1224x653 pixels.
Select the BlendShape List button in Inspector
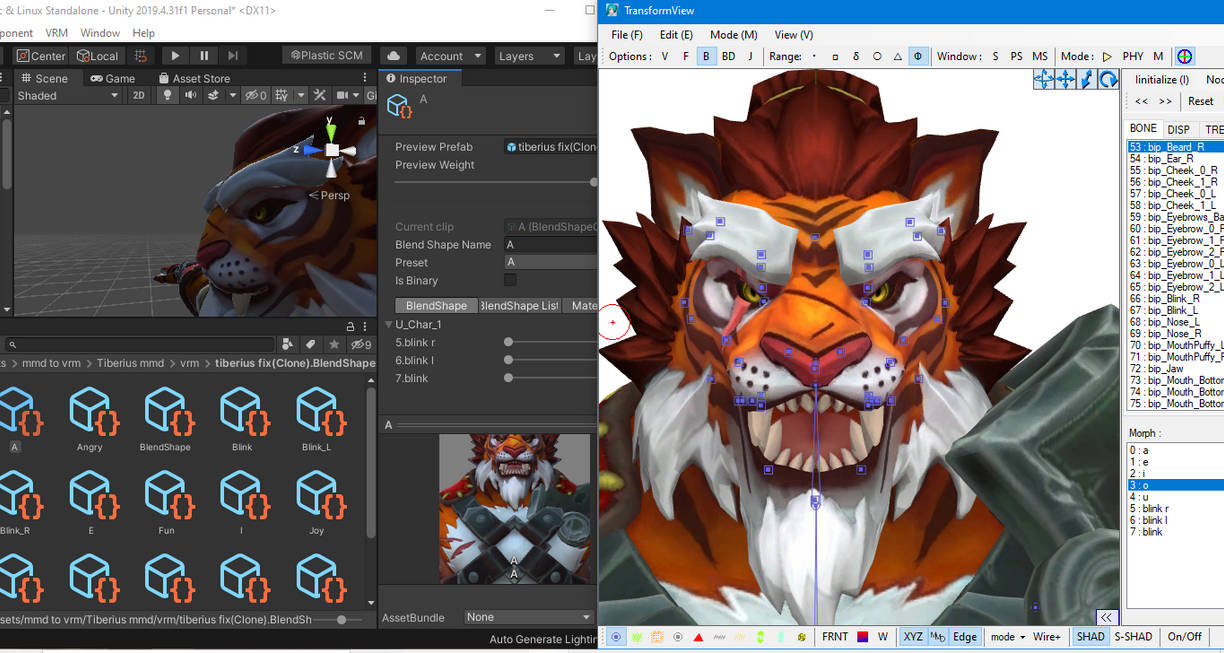pos(519,305)
